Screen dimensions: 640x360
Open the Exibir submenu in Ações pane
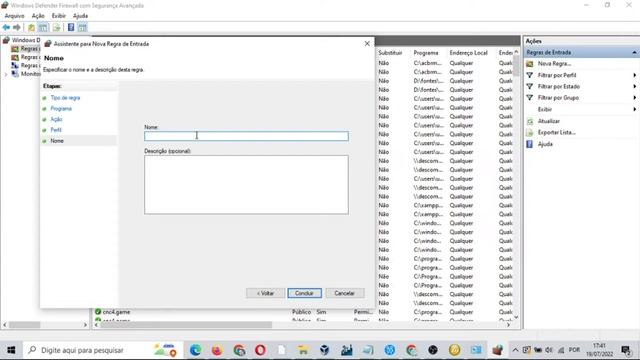545,109
